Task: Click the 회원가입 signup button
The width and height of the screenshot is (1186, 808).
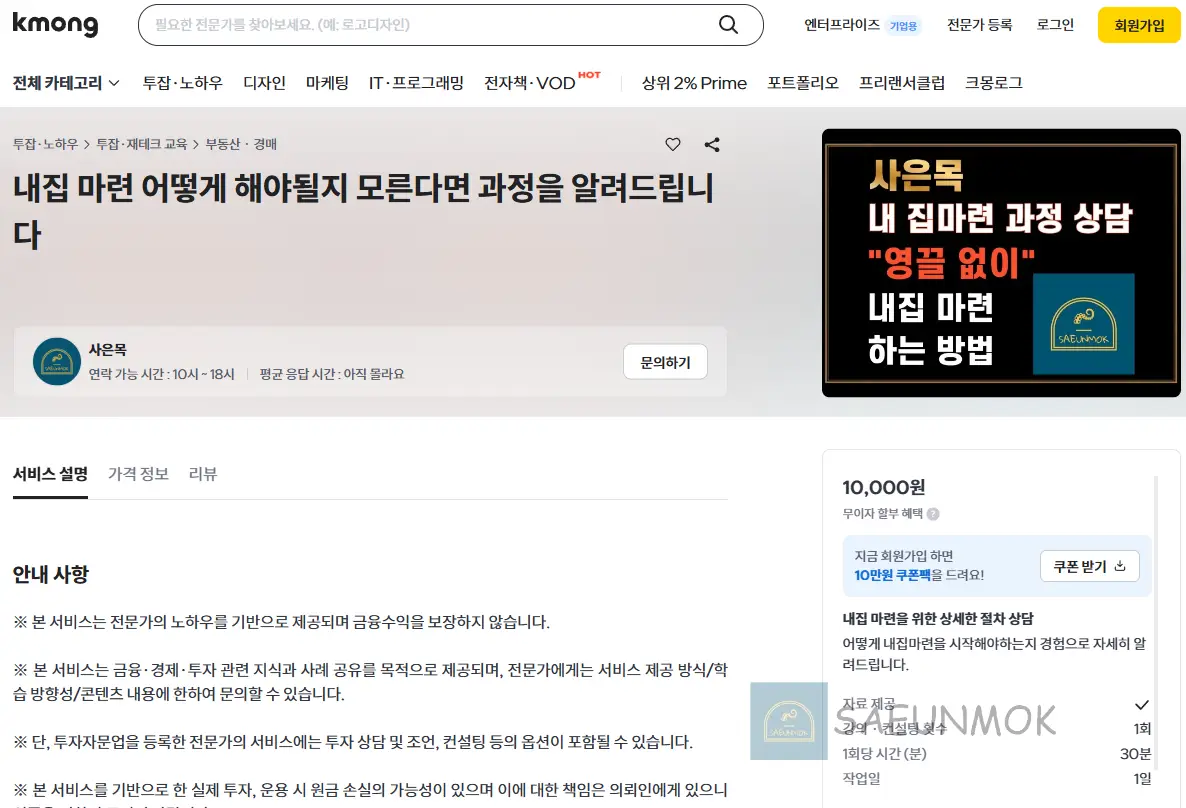Action: pyautogui.click(x=1138, y=24)
